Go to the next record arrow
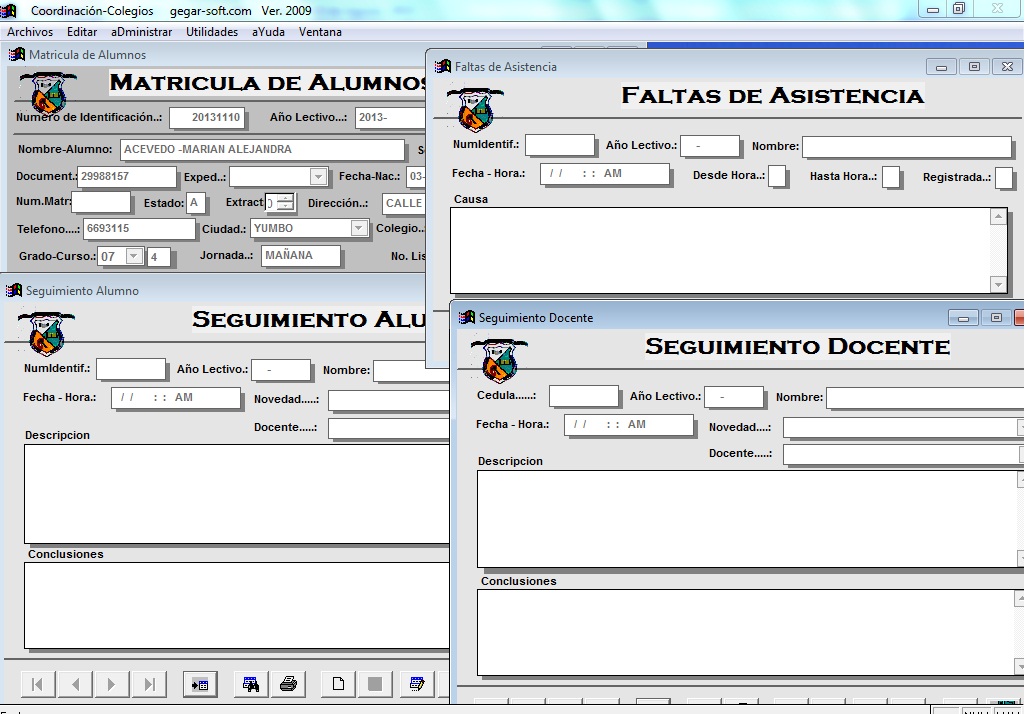The height and width of the screenshot is (714, 1029). (x=111, y=684)
